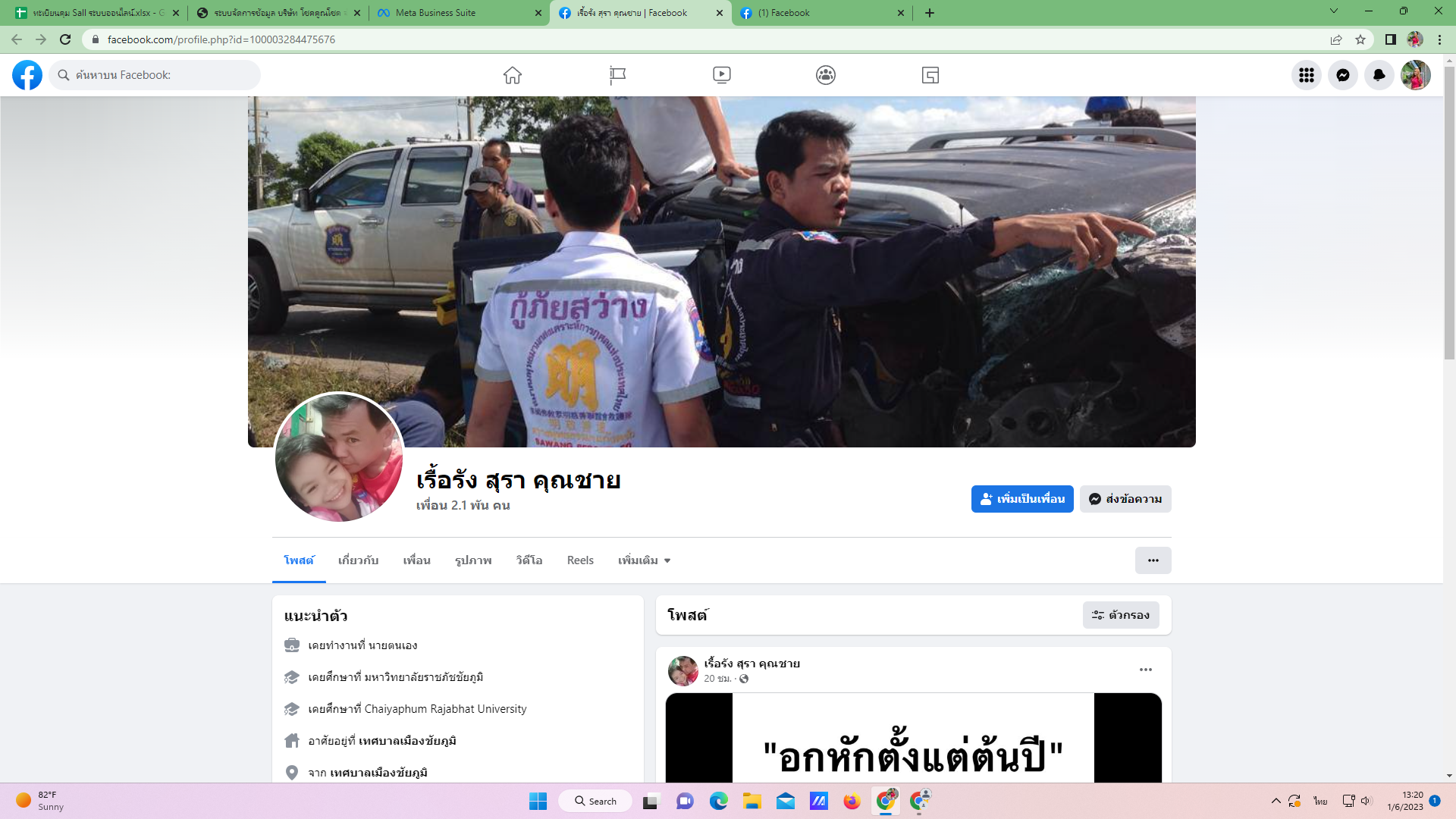Image resolution: width=1456 pixels, height=819 pixels.
Task: Open the Pages flag icon
Action: tap(617, 75)
